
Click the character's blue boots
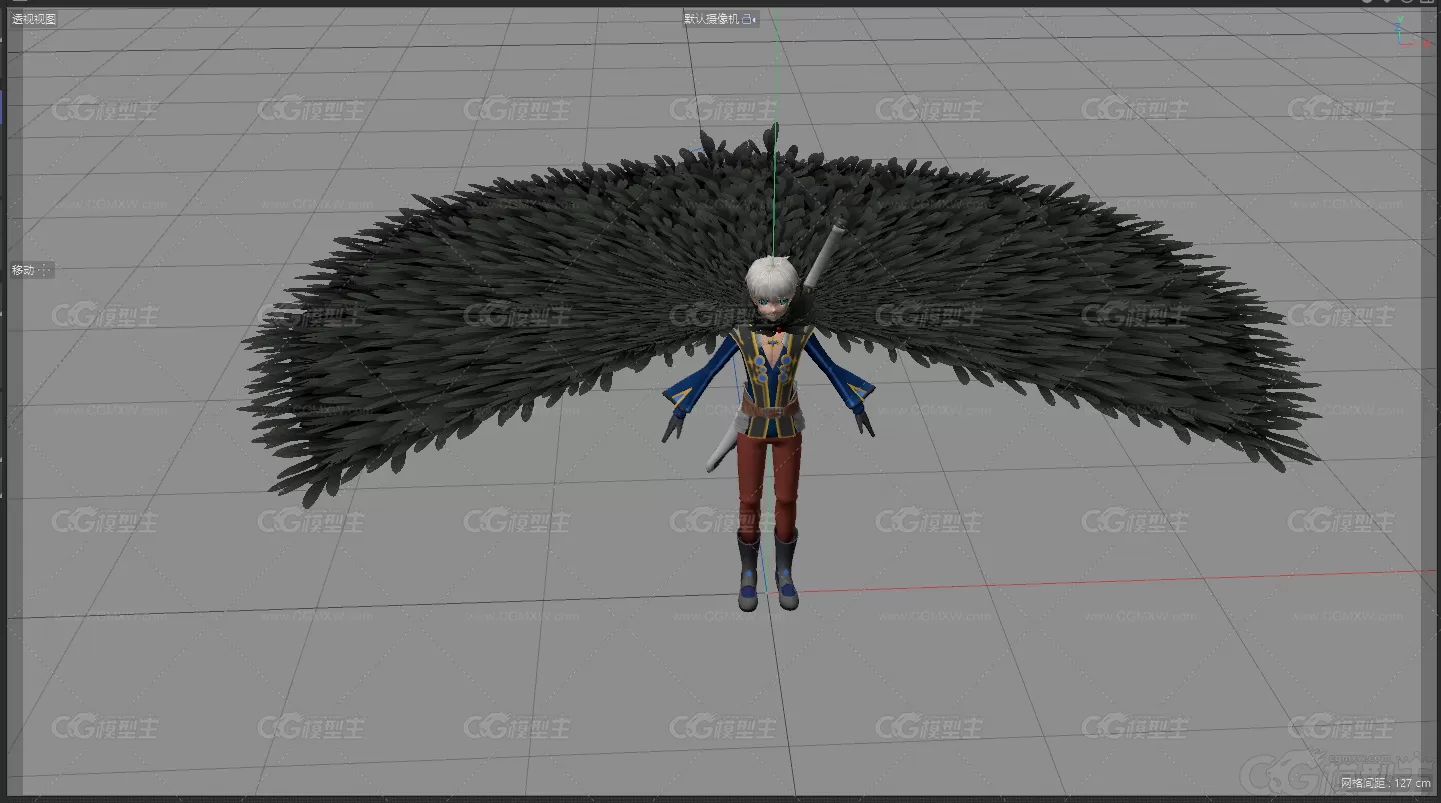click(767, 570)
